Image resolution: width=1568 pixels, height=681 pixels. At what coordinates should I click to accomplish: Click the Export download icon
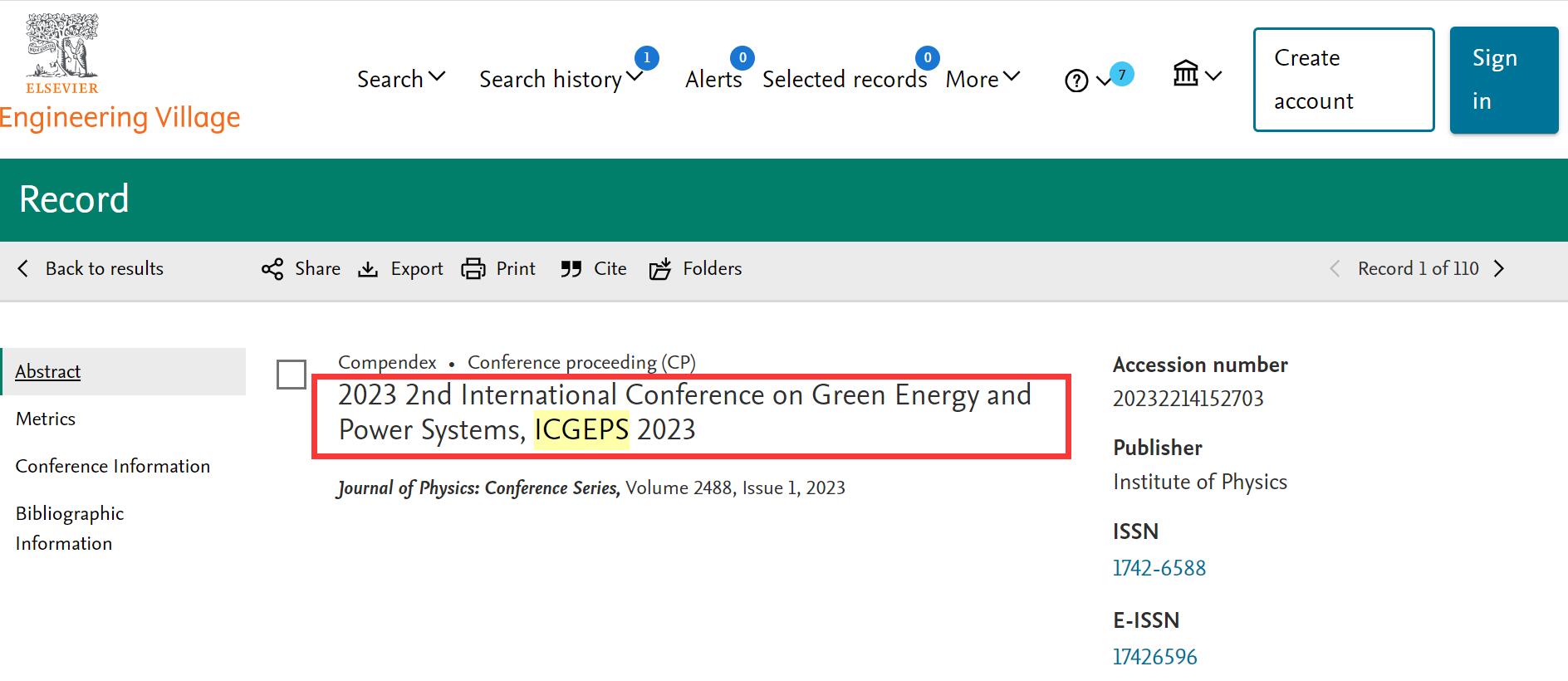368,269
